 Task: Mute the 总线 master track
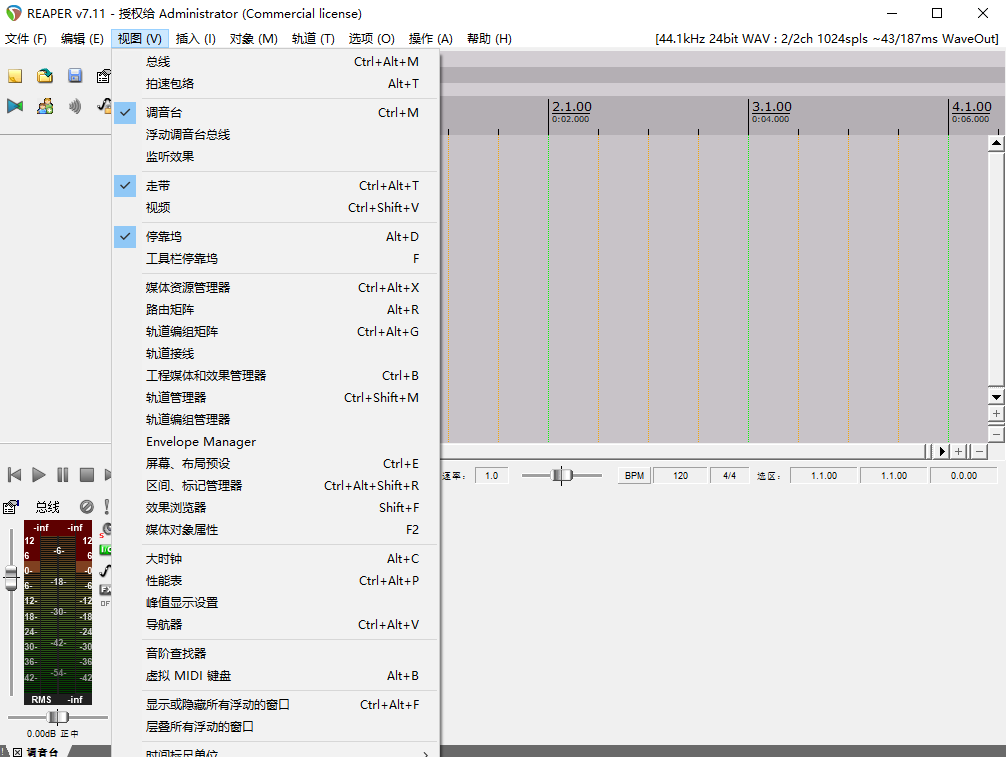[x=86, y=507]
